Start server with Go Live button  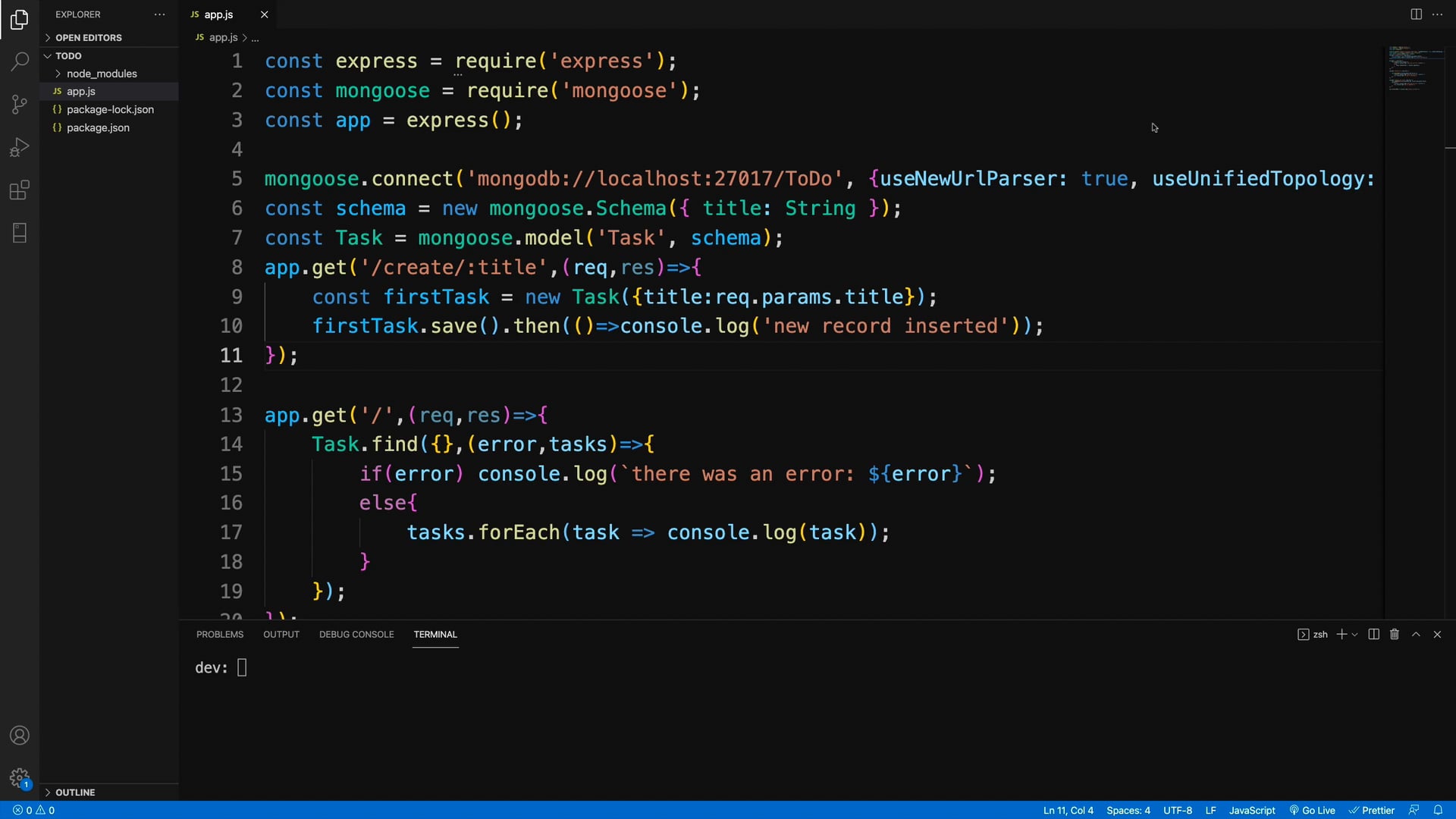pos(1313,810)
